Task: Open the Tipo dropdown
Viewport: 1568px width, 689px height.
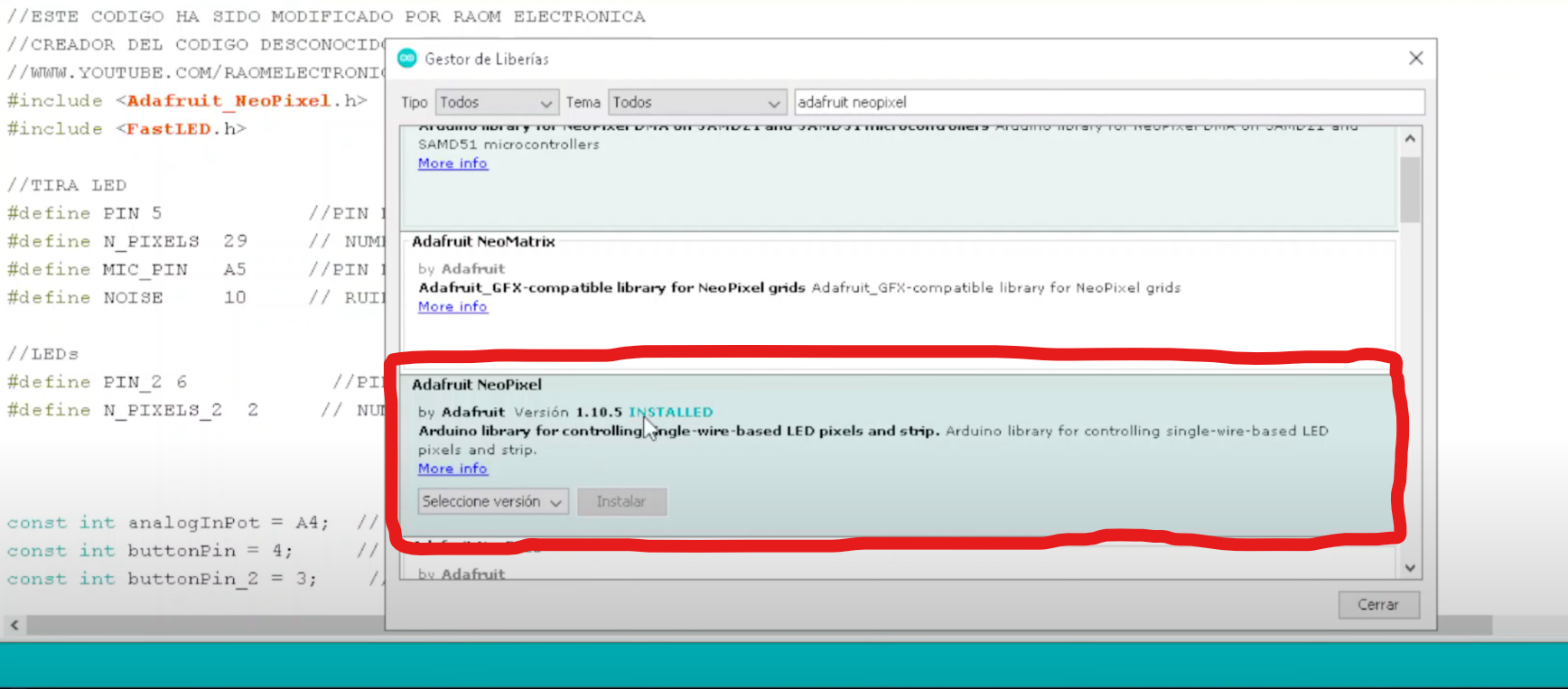Action: (497, 102)
